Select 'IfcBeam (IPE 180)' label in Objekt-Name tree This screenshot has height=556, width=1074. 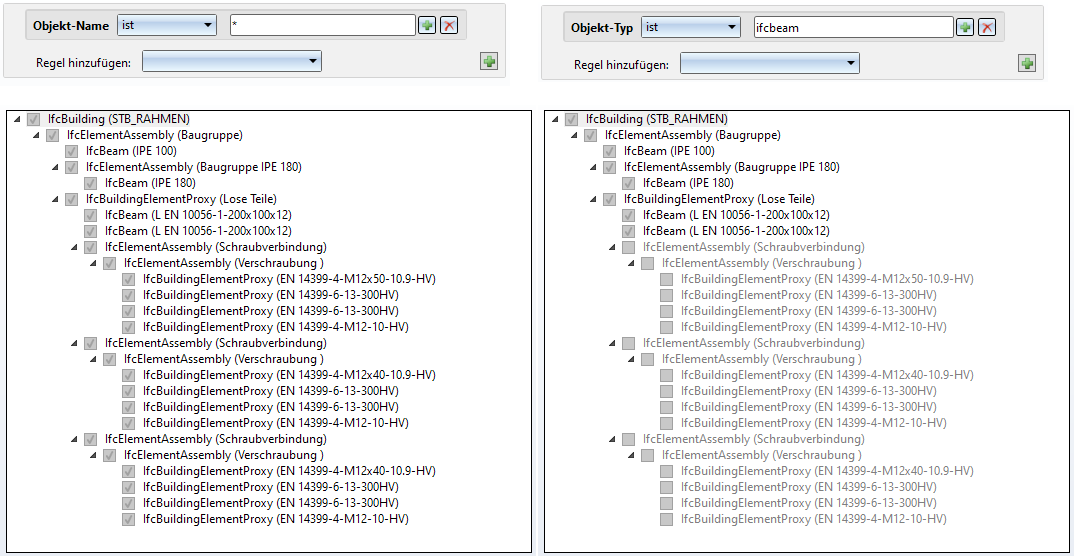pyautogui.click(x=151, y=184)
